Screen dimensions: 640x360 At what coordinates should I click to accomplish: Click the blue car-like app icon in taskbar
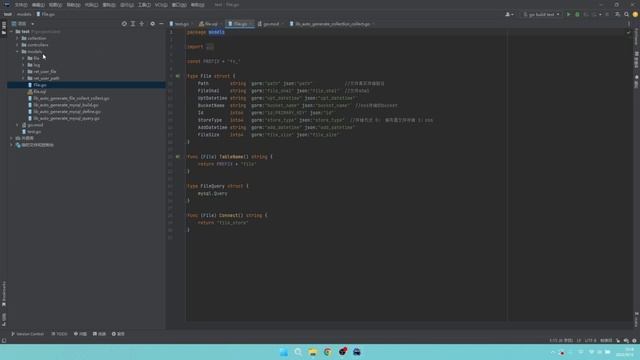[357, 352]
